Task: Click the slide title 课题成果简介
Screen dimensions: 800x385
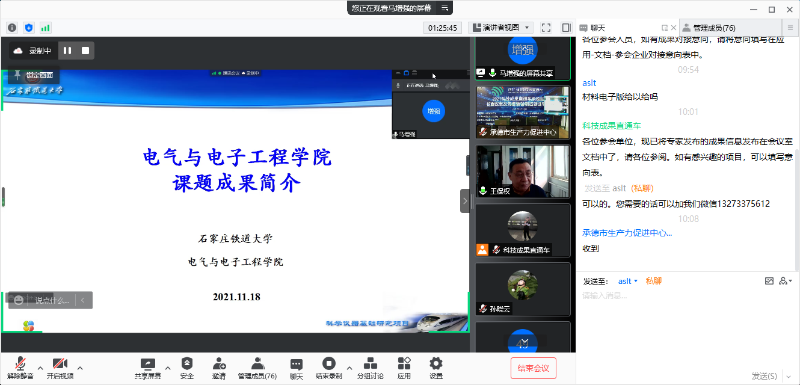Action: [237, 184]
